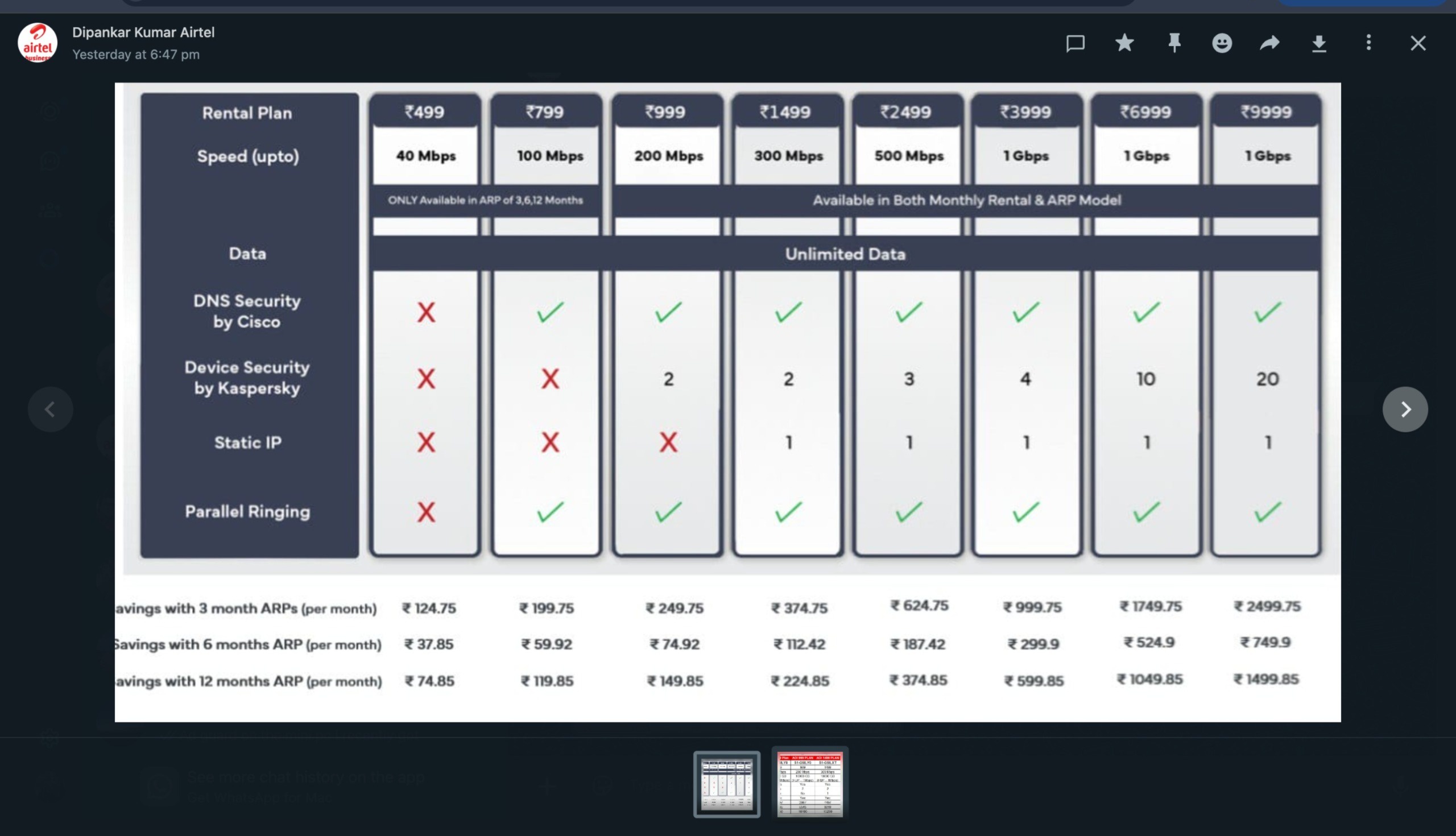Image resolution: width=1456 pixels, height=836 pixels.
Task: Pin the image message
Action: click(x=1174, y=43)
